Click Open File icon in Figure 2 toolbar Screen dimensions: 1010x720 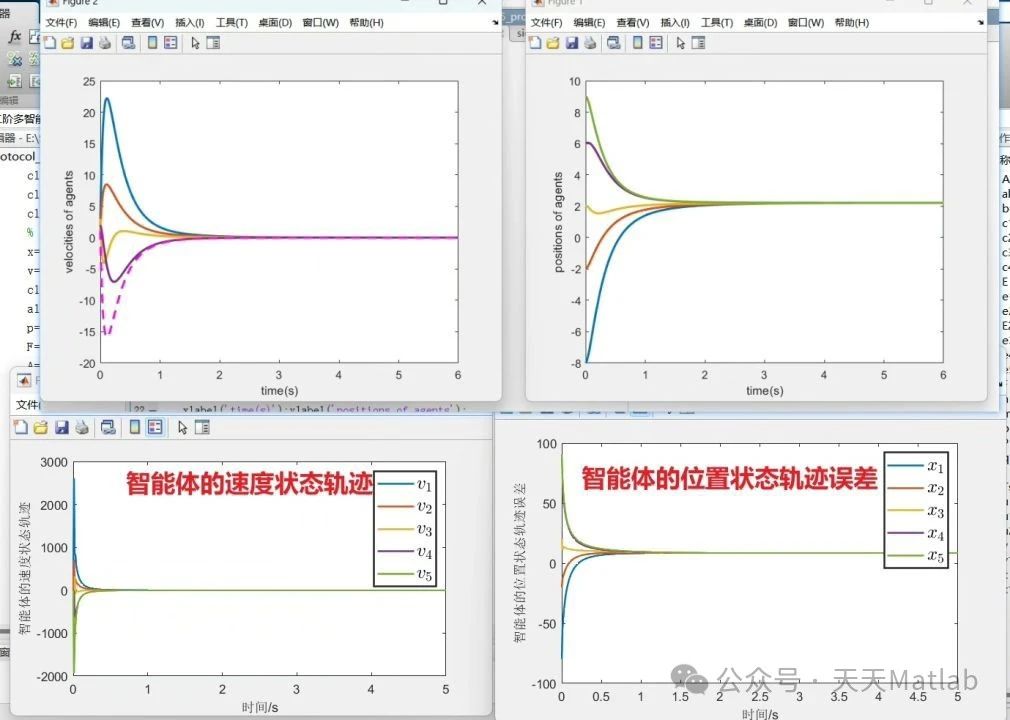coord(68,43)
